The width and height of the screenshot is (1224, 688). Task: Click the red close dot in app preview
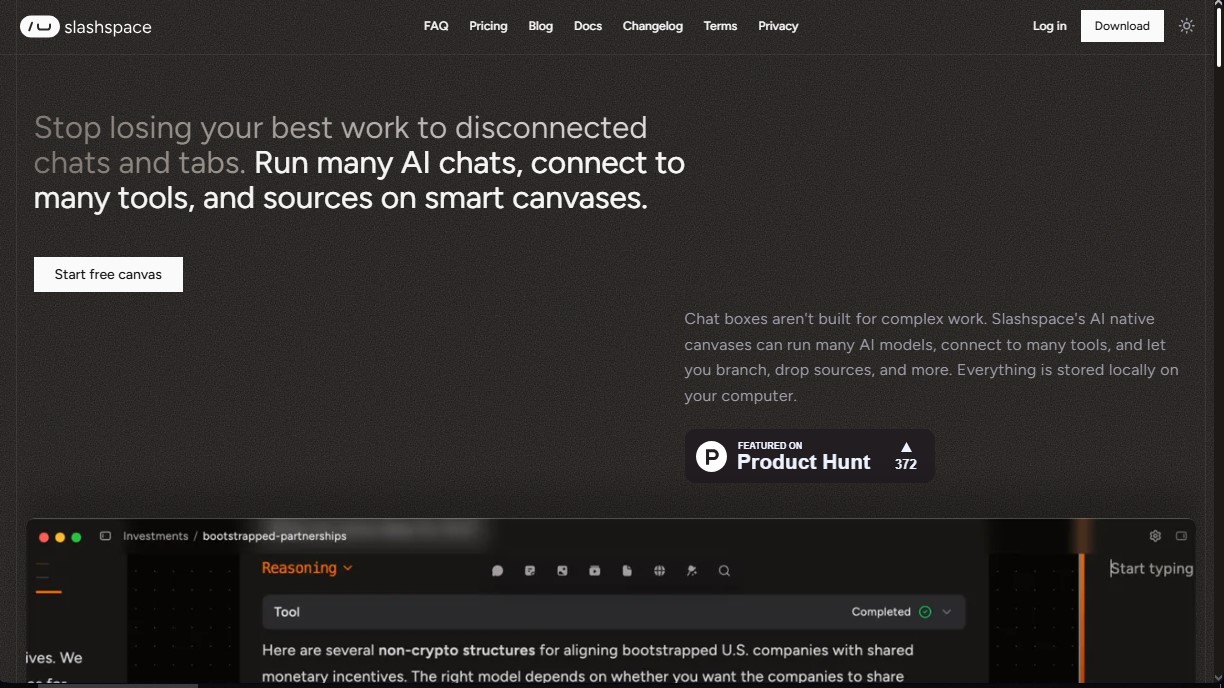pos(44,537)
